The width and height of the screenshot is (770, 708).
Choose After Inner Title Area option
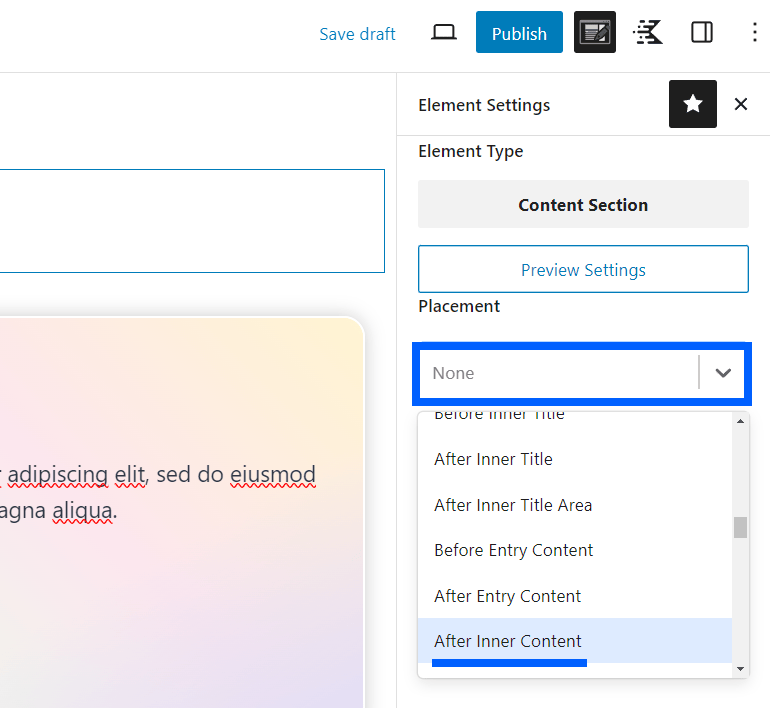pos(513,505)
